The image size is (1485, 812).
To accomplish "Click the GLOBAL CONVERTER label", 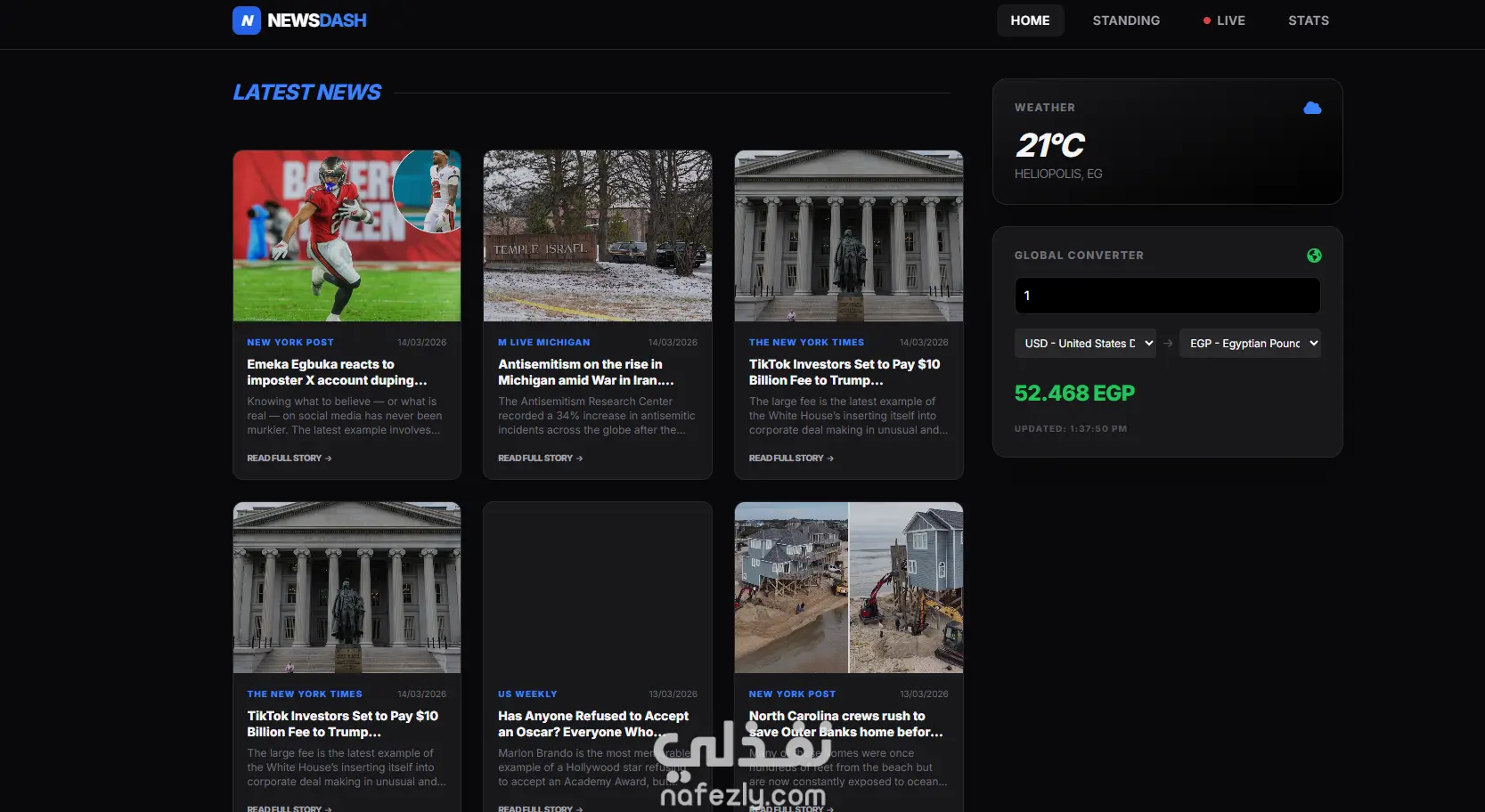I will click(x=1079, y=256).
